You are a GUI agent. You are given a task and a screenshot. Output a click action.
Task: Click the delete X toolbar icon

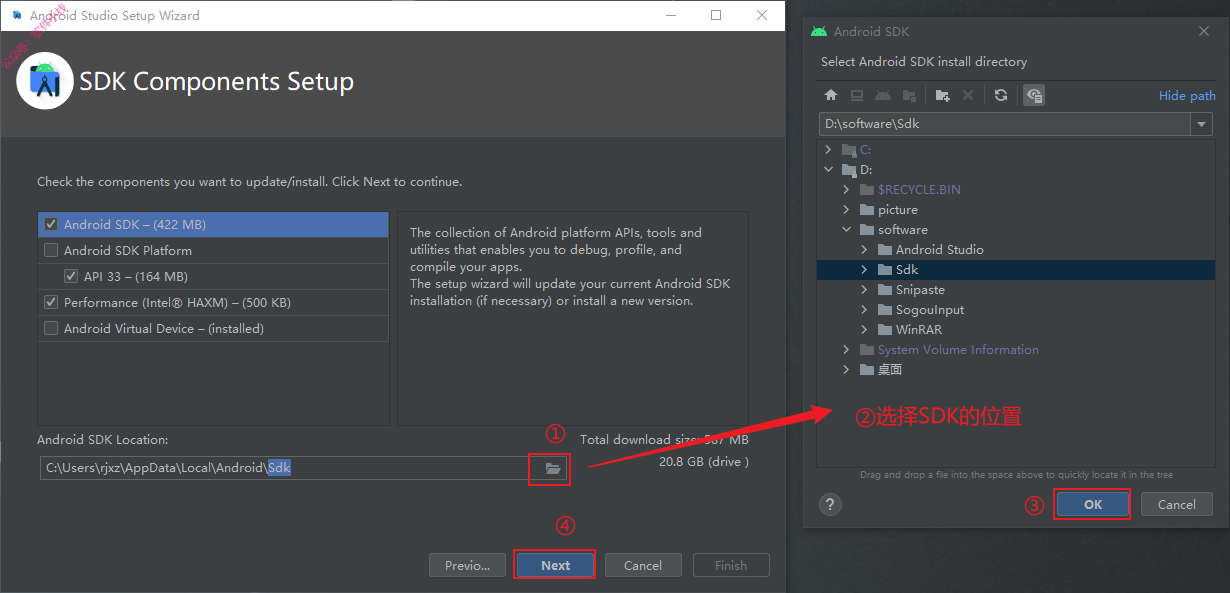[967, 95]
